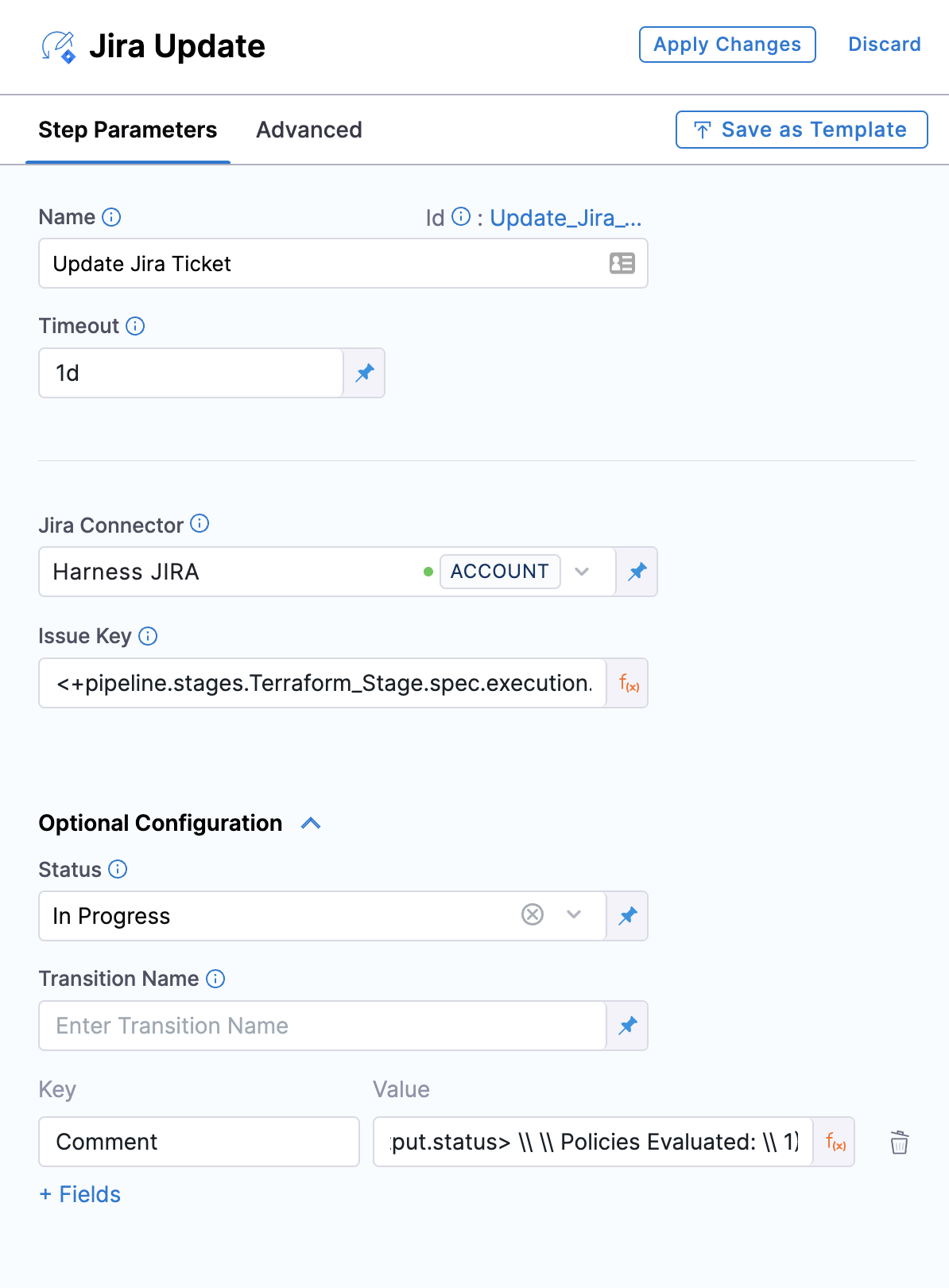Collapse the Optional Configuration section
Image resolution: width=949 pixels, height=1288 pixels.
click(311, 824)
